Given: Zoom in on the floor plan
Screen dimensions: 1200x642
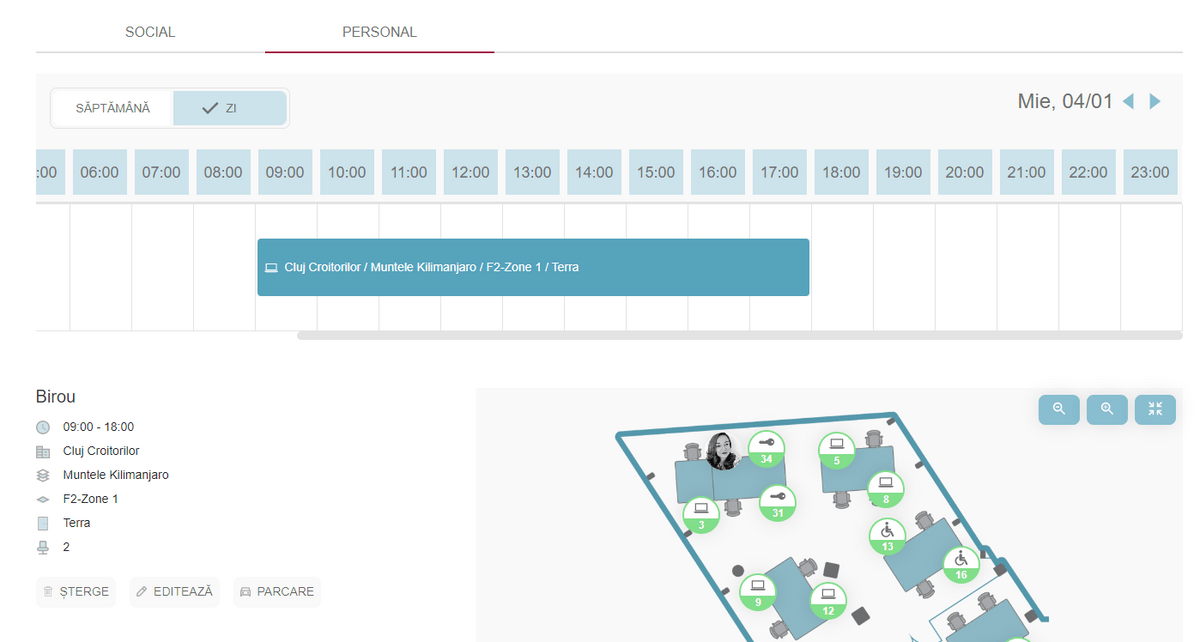Looking at the screenshot, I should coord(1107,409).
